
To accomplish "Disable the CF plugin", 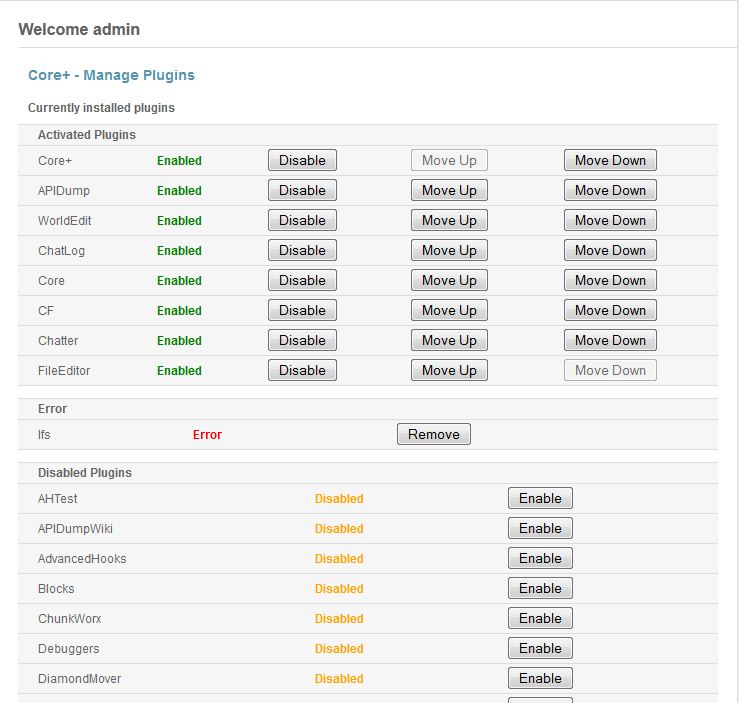I will click(x=302, y=310).
